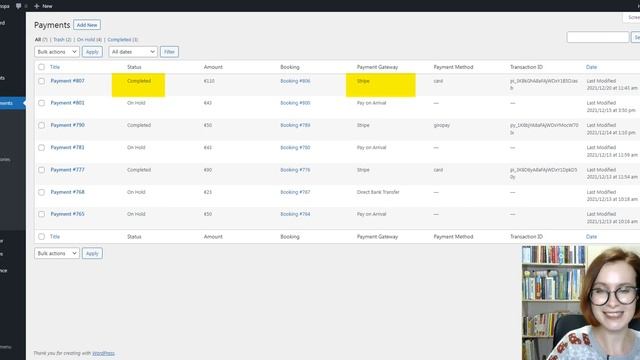This screenshot has height=360, width=640.
Task: Mark the checkbox for Payment #765
Action: 41,214
